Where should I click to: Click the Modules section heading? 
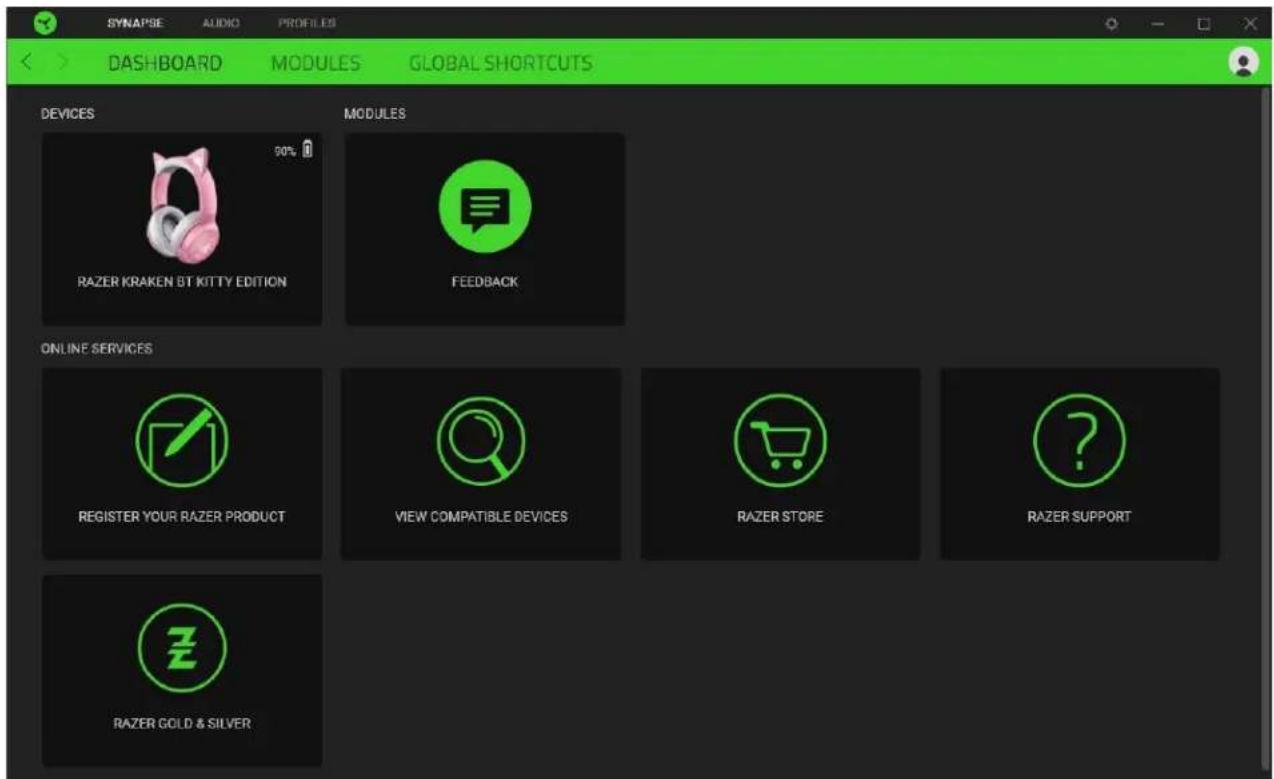[x=375, y=114]
